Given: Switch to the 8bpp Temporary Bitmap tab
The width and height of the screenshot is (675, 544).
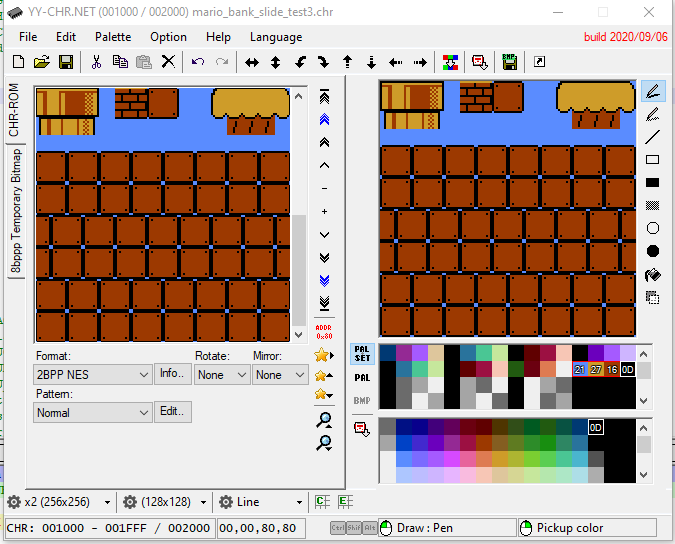Looking at the screenshot, I should coord(15,210).
